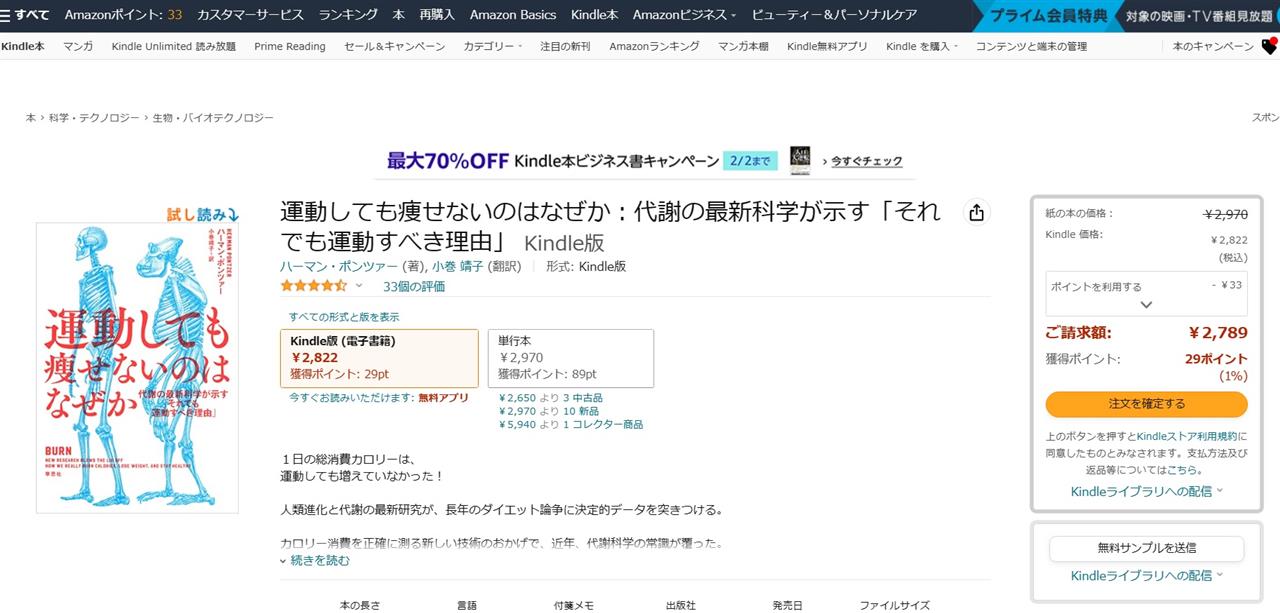Open Kindleライブラリへの配信 dropdown below the order button
The height and width of the screenshot is (613, 1280).
click(1146, 491)
